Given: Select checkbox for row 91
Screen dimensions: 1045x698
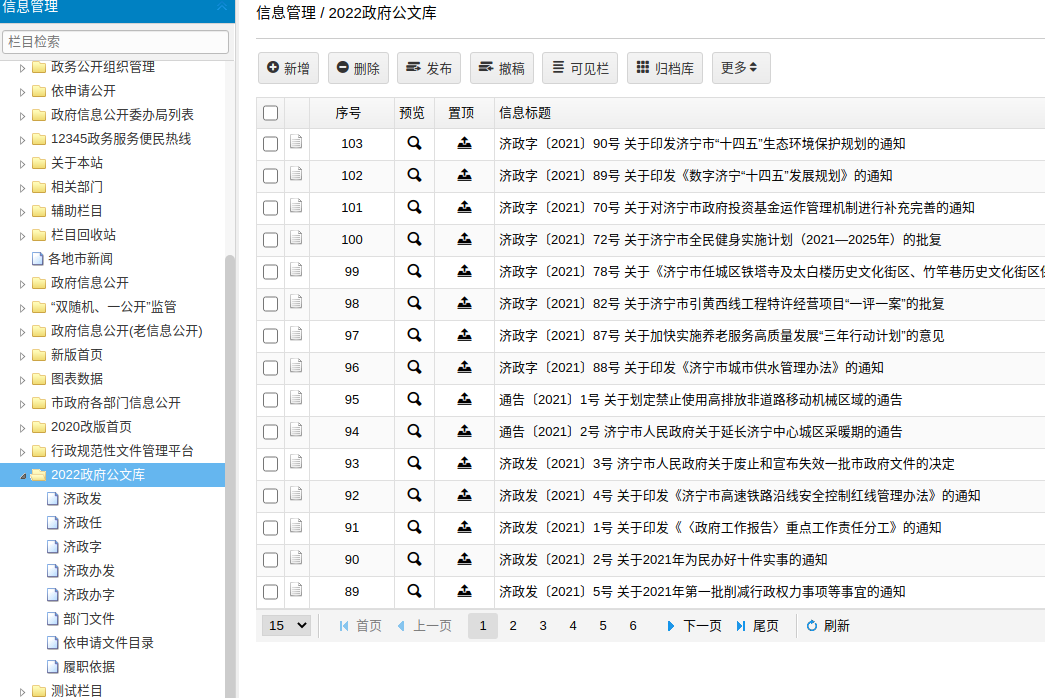Looking at the screenshot, I should click(271, 528).
